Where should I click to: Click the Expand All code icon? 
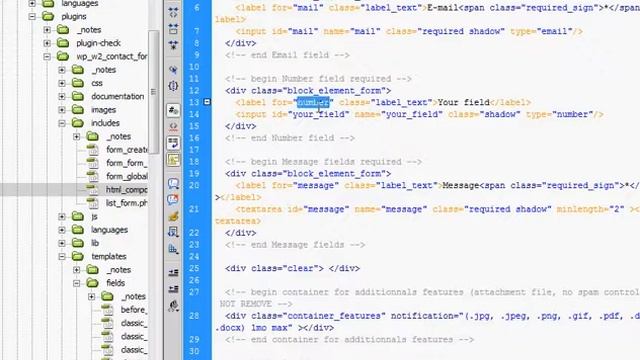click(173, 44)
